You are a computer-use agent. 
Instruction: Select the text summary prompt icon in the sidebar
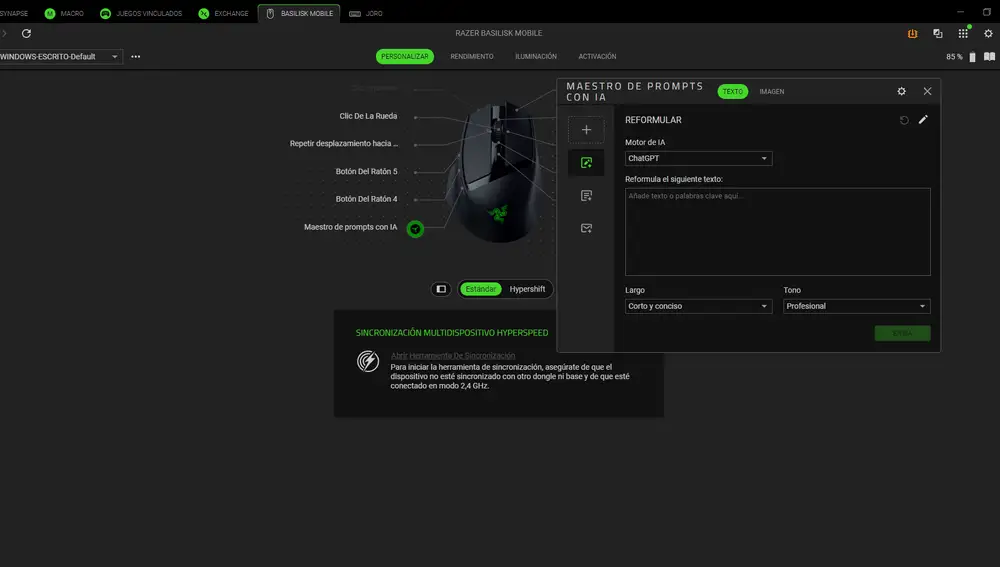click(586, 195)
